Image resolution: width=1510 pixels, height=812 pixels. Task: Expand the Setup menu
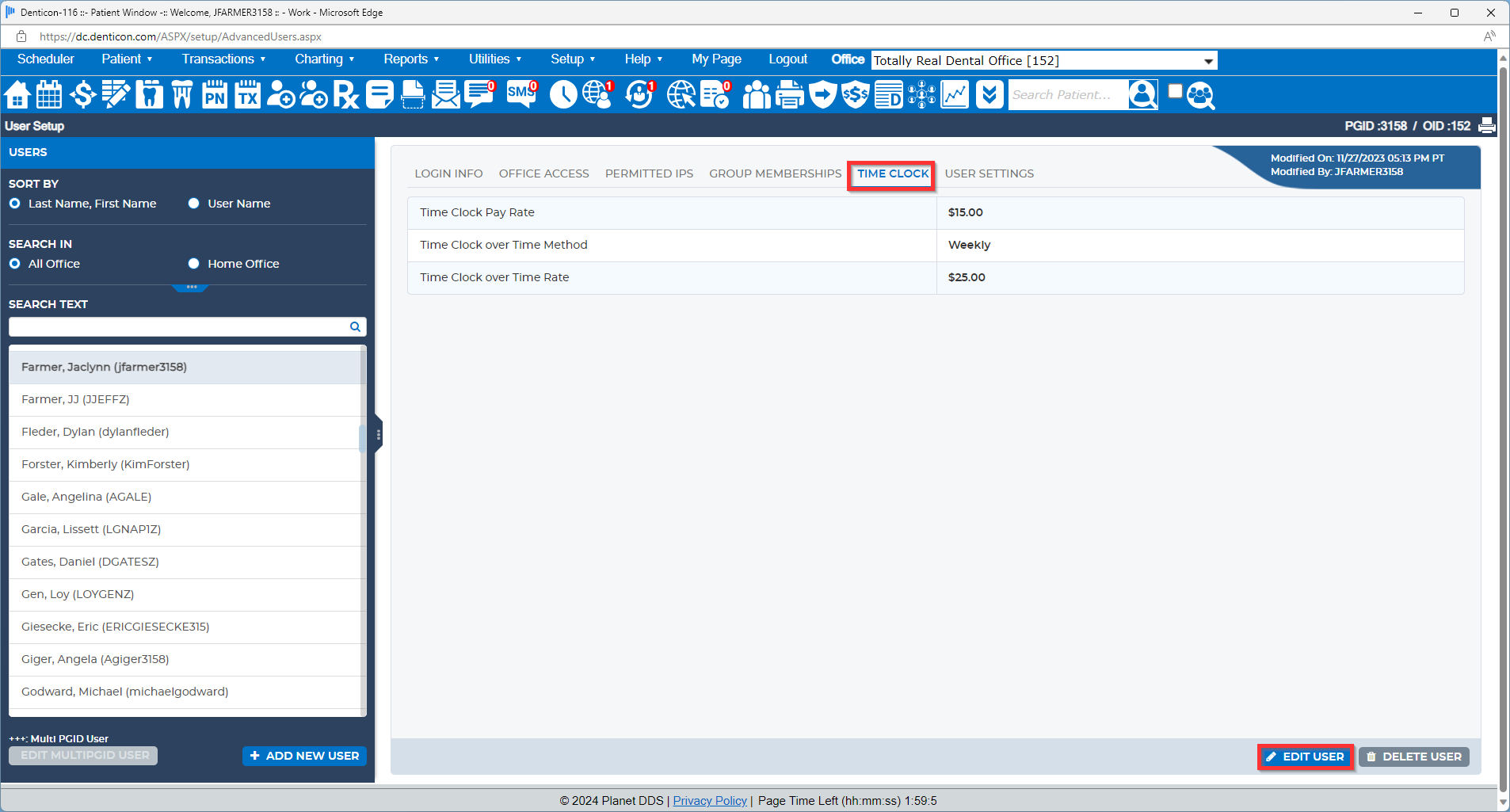click(573, 59)
